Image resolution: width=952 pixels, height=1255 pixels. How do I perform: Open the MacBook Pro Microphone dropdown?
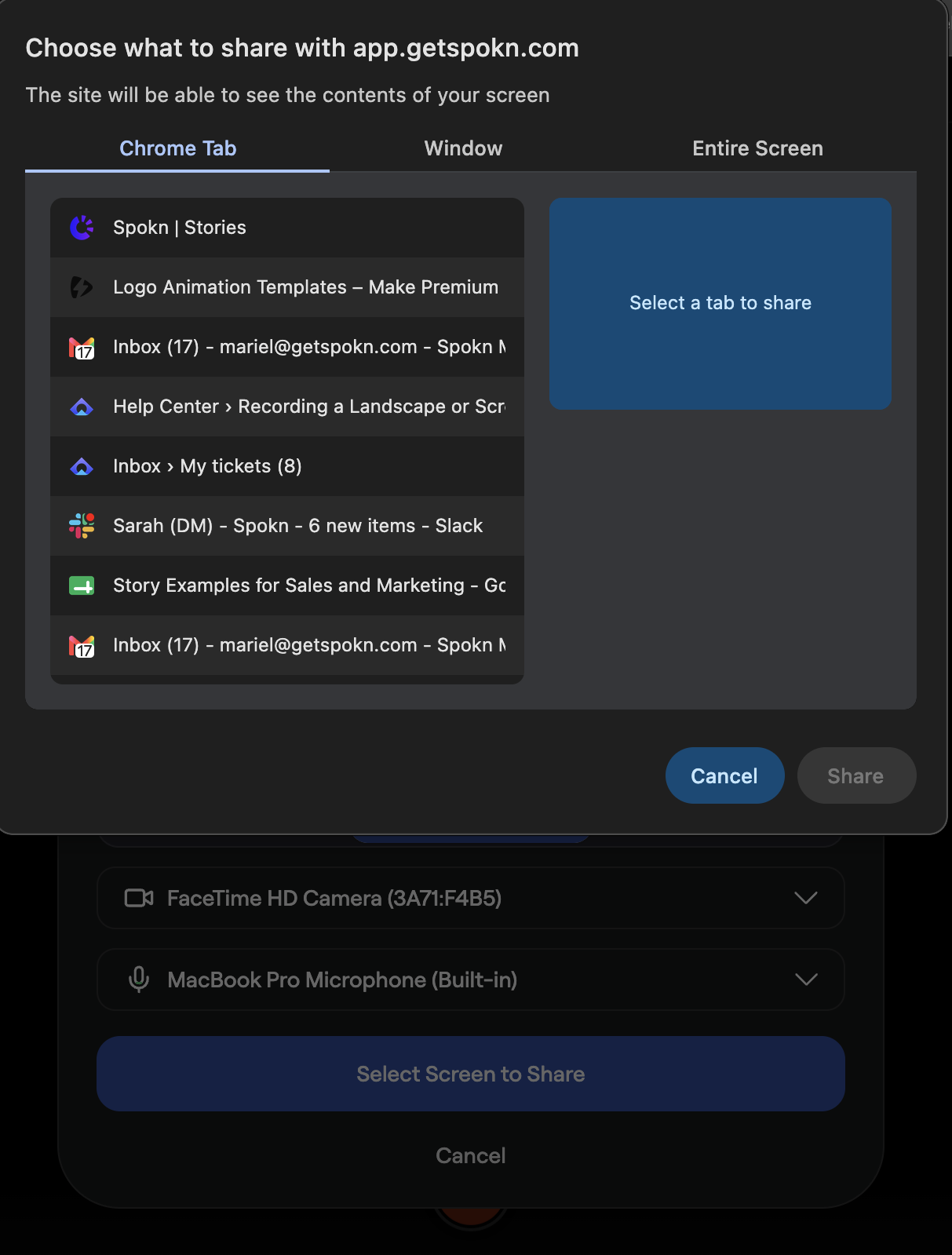pos(471,980)
